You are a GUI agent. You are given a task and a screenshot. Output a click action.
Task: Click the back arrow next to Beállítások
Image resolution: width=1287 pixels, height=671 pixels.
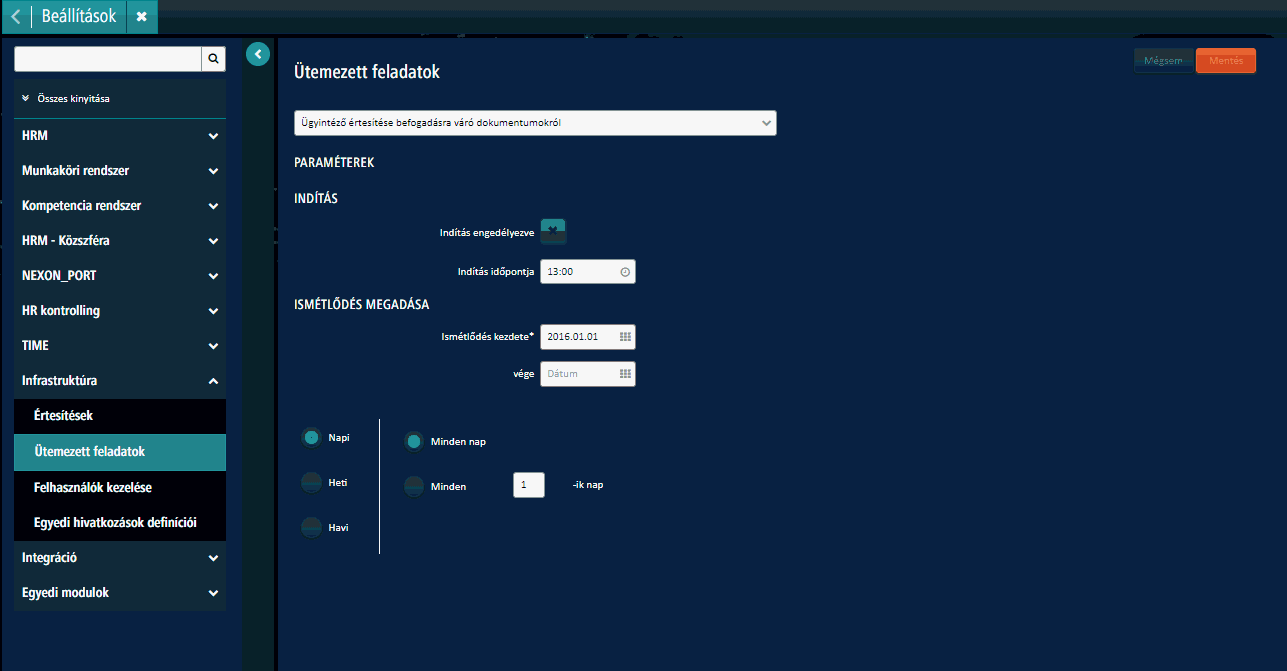[16, 17]
